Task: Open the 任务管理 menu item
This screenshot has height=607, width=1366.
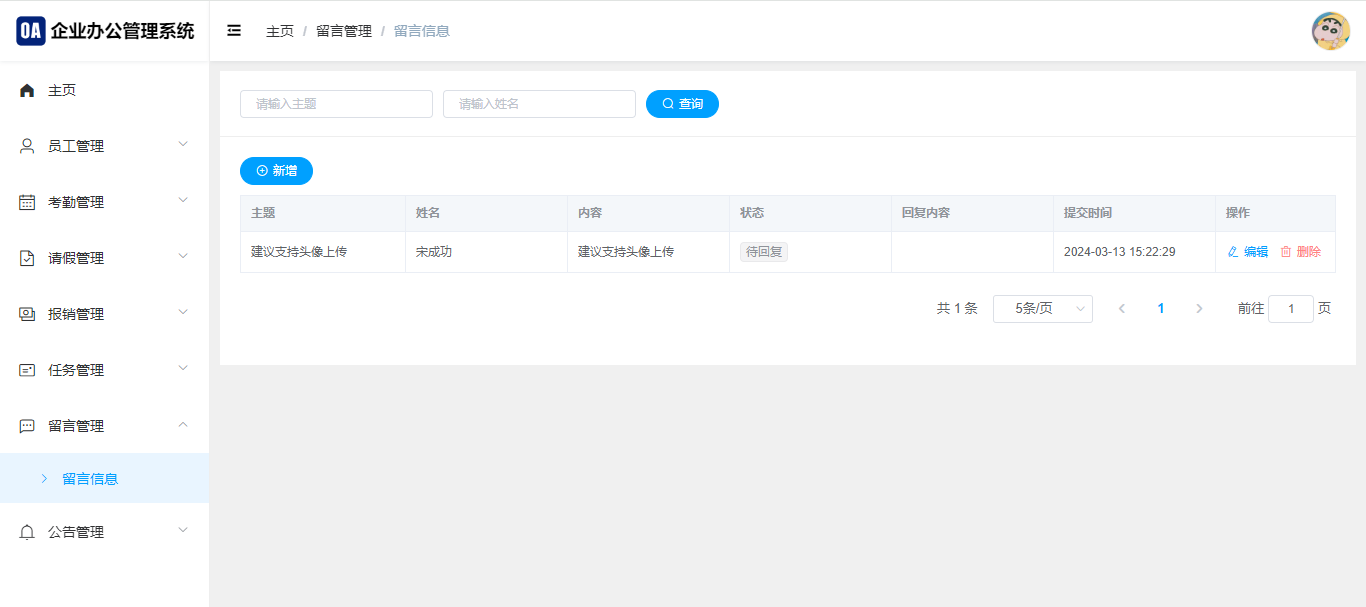Action: click(76, 370)
